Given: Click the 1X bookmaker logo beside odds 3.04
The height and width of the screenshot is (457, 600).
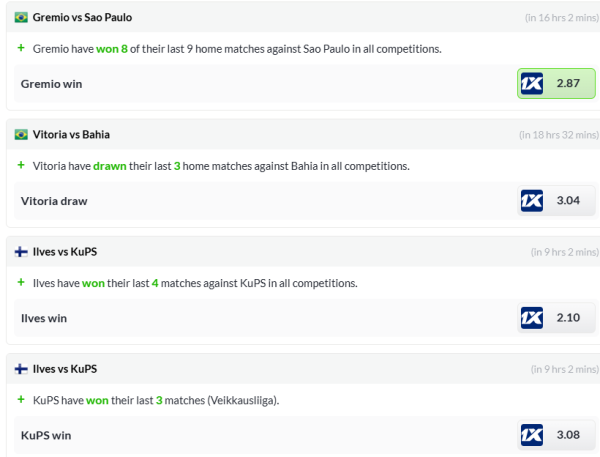Looking at the screenshot, I should click(x=532, y=200).
